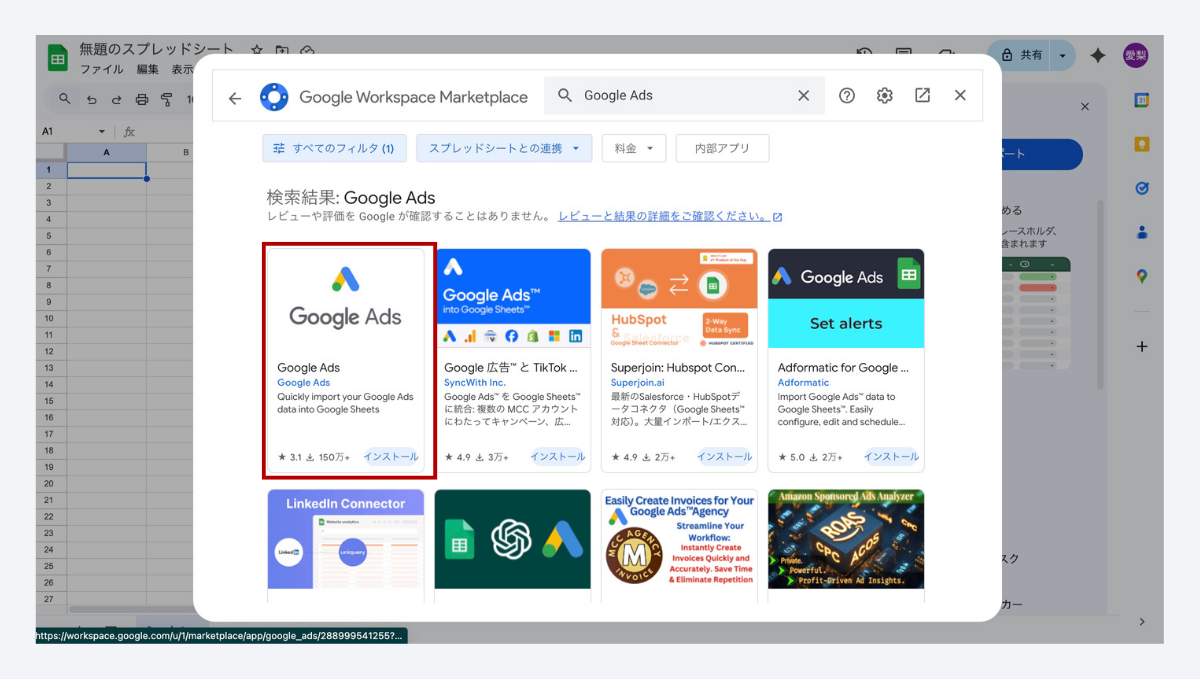
Task: Select cell A1 in the spreadsheet
Action: 106,170
